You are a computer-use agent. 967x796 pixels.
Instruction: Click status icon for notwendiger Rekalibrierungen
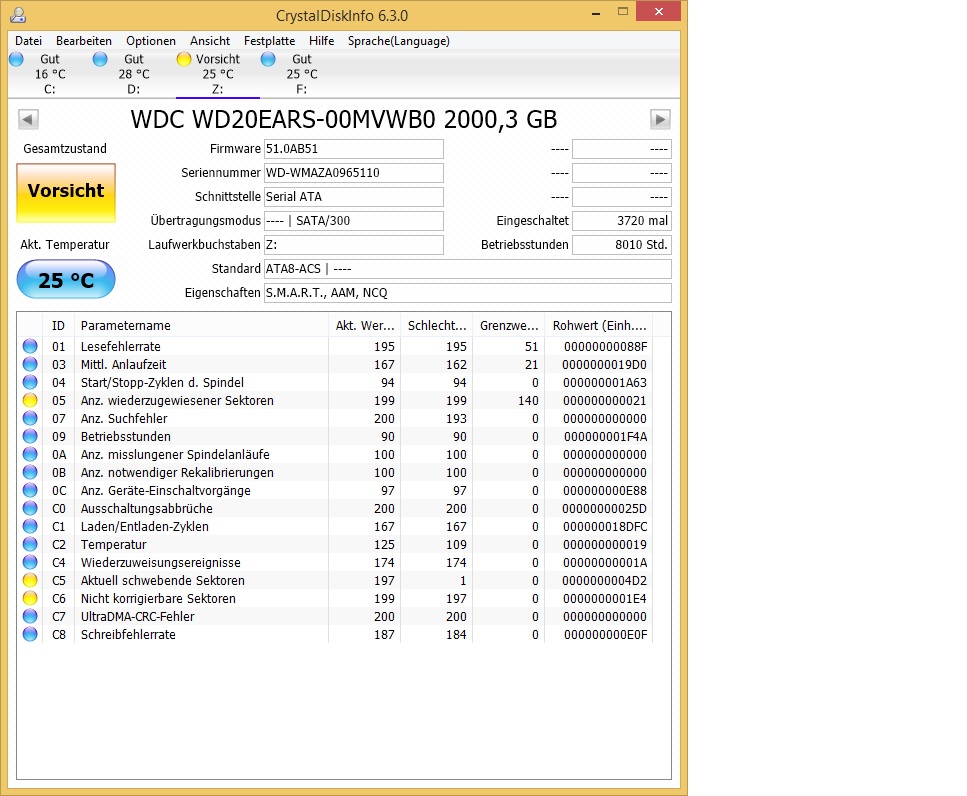click(30, 472)
